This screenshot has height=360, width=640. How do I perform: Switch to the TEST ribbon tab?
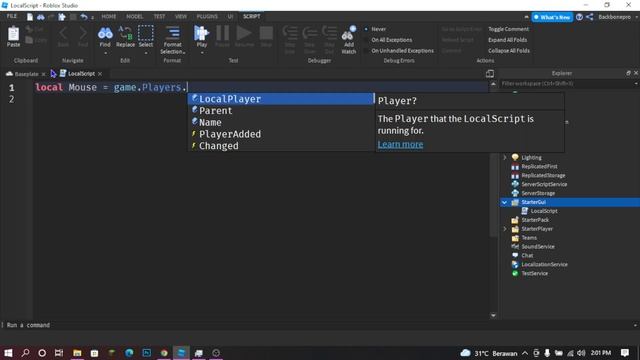[x=159, y=17]
